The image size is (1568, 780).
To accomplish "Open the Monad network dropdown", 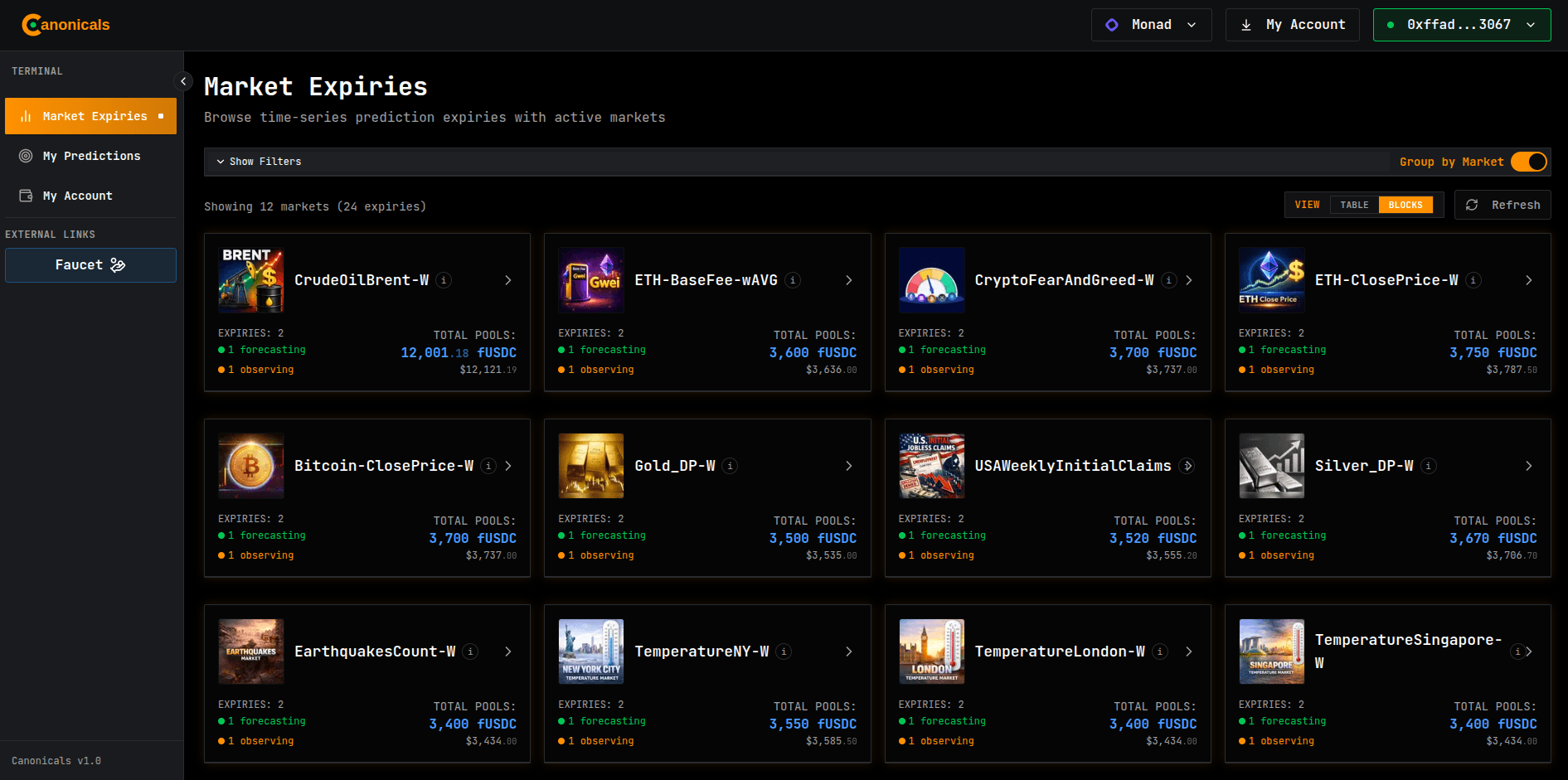I will [1151, 24].
